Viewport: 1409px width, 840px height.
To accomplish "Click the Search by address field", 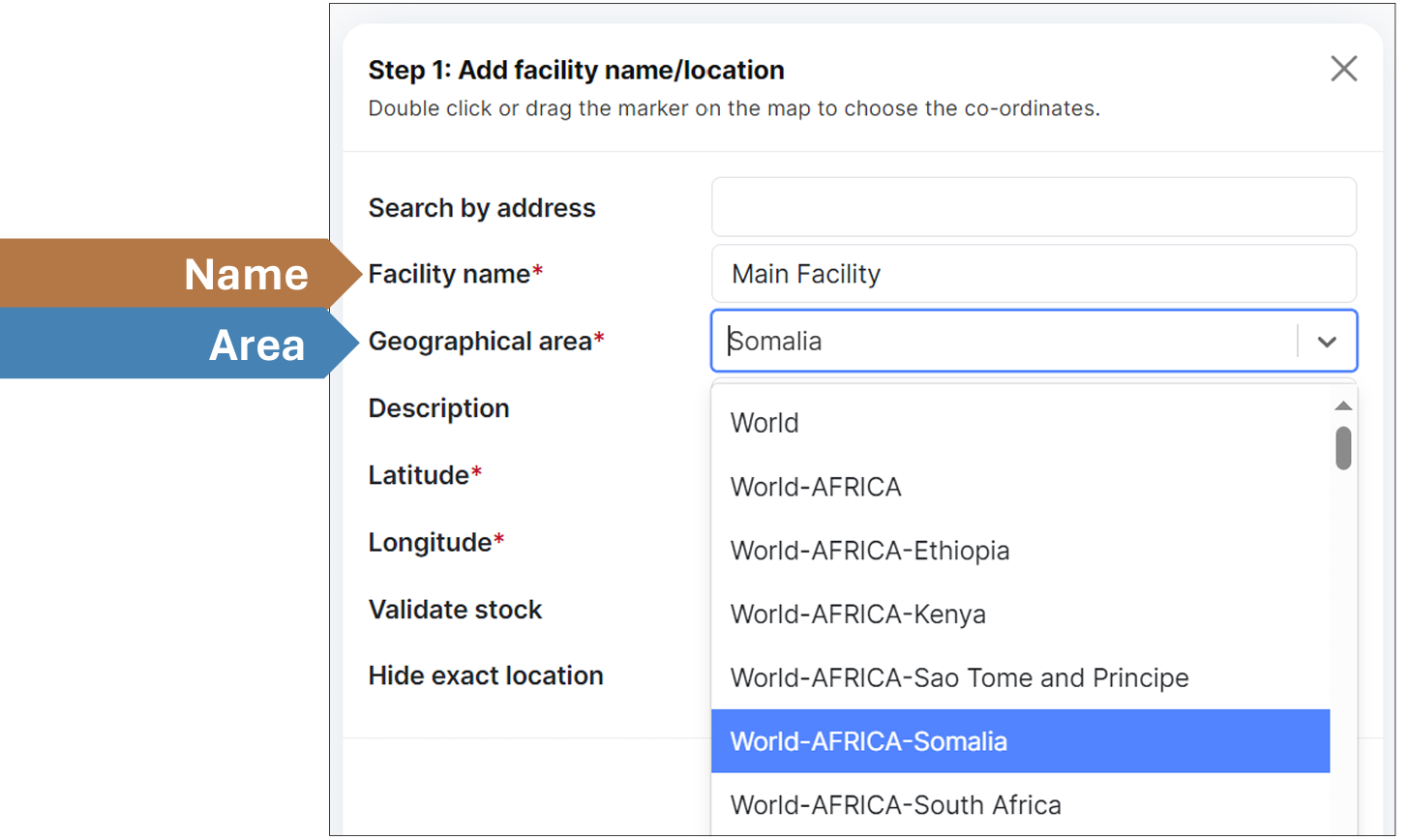I will point(1033,207).
